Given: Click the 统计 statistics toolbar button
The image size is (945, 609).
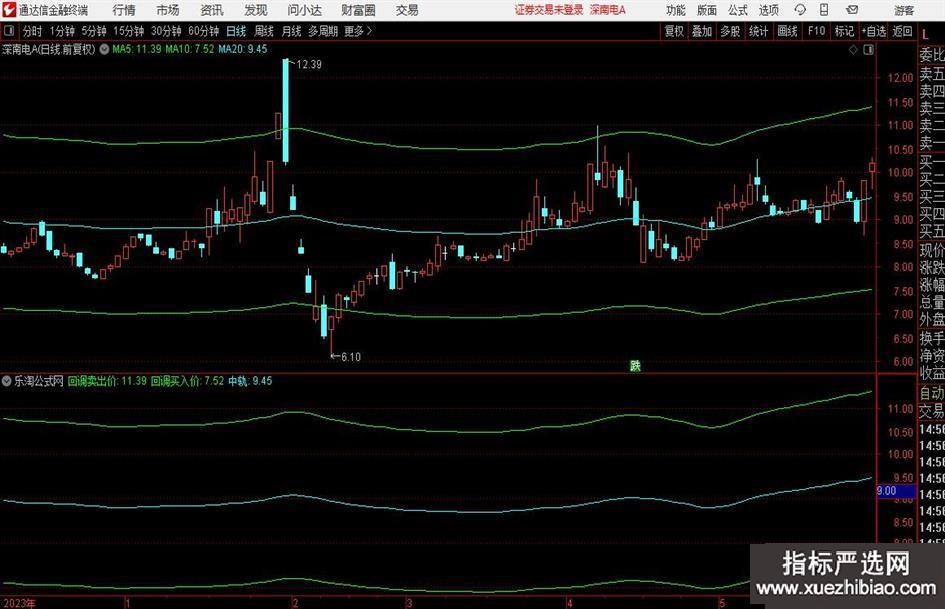Looking at the screenshot, I should (758, 31).
